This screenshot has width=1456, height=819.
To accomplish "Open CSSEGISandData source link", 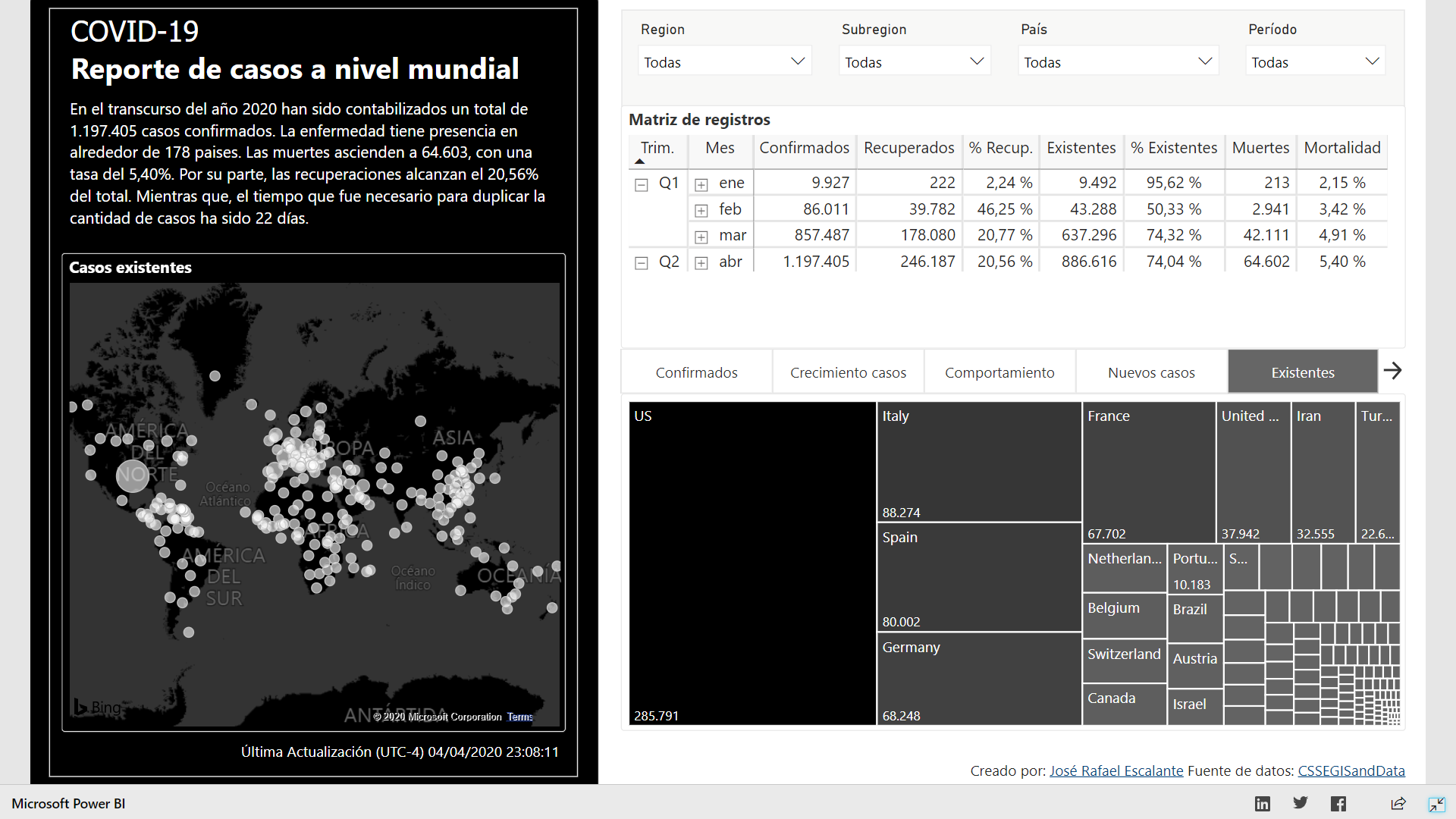I will 1351,770.
